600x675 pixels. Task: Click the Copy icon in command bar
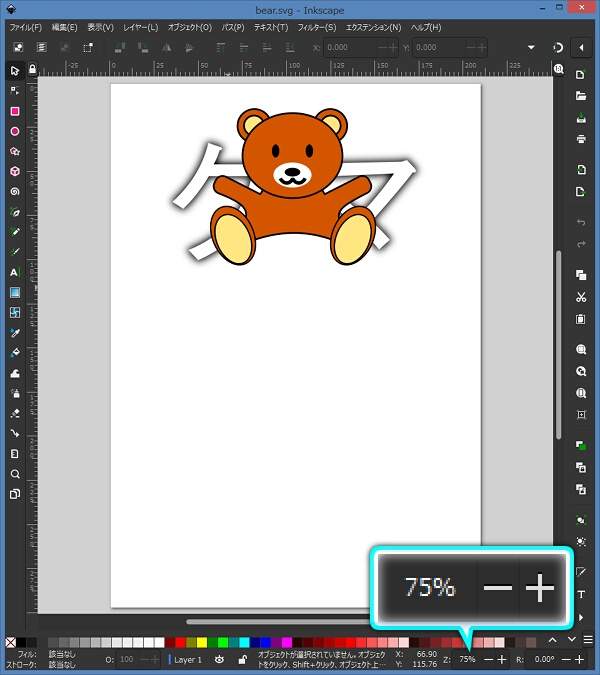coord(581,275)
